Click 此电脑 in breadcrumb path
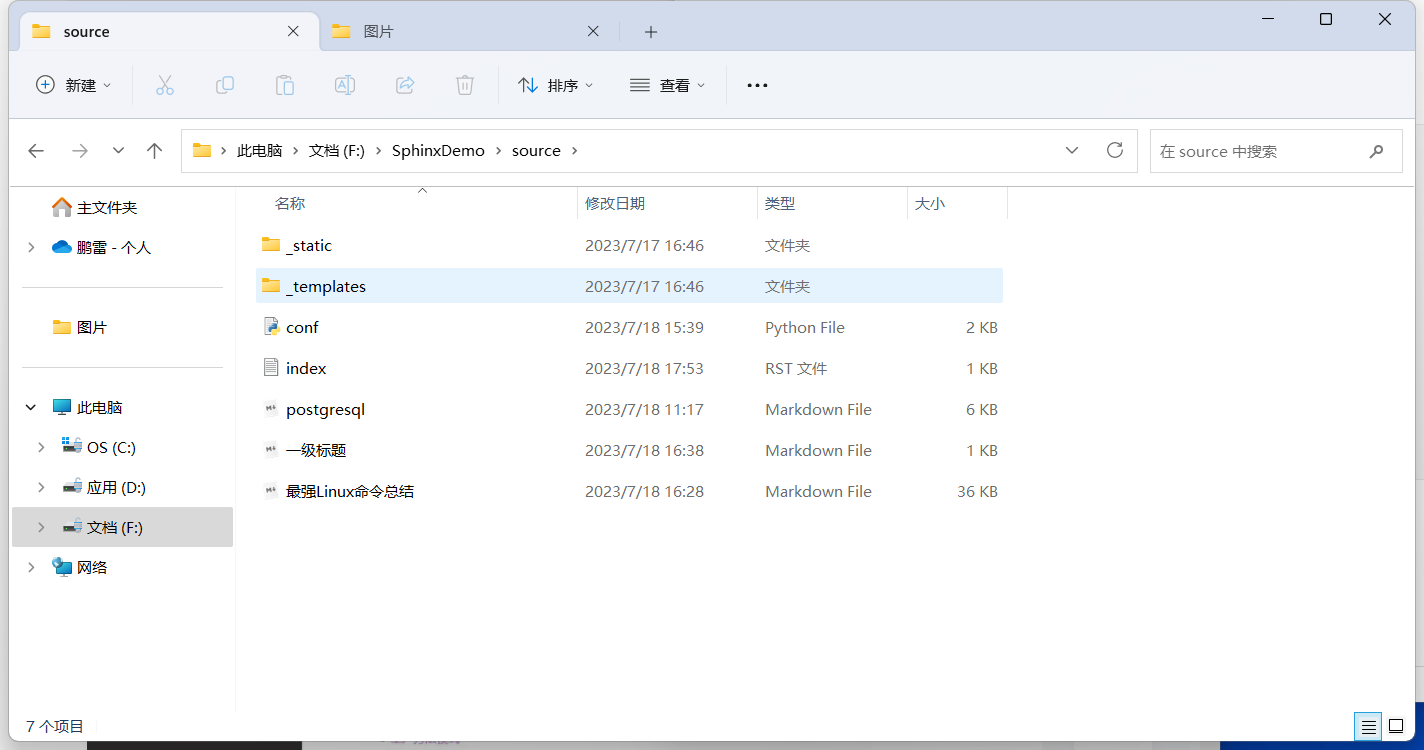Screen dimensions: 1424x750 point(260,151)
